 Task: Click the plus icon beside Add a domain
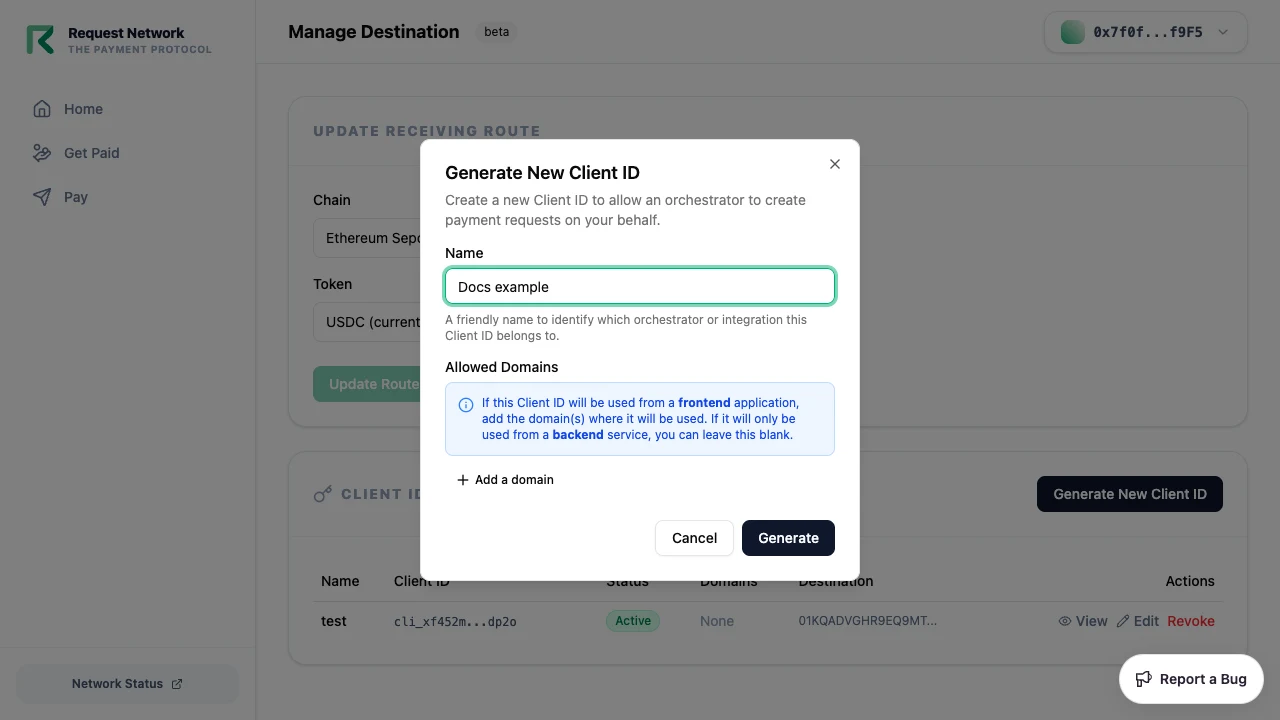(463, 480)
